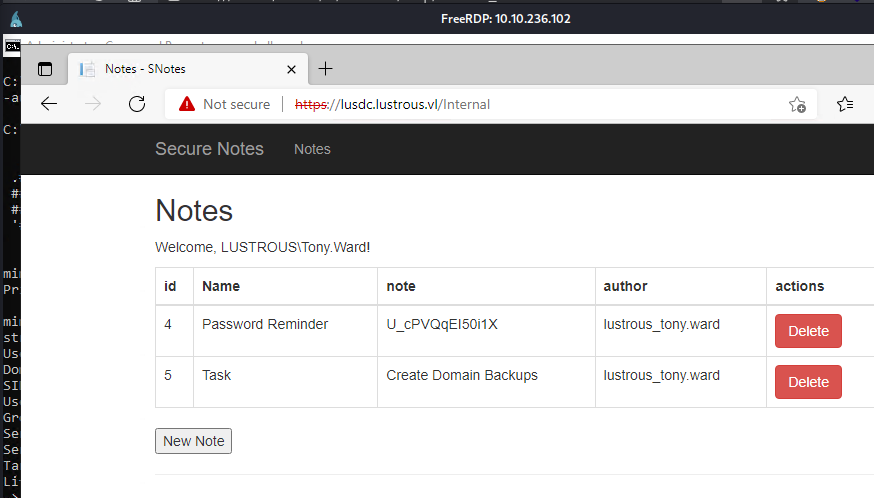Click the browser forward arrow

93,104
